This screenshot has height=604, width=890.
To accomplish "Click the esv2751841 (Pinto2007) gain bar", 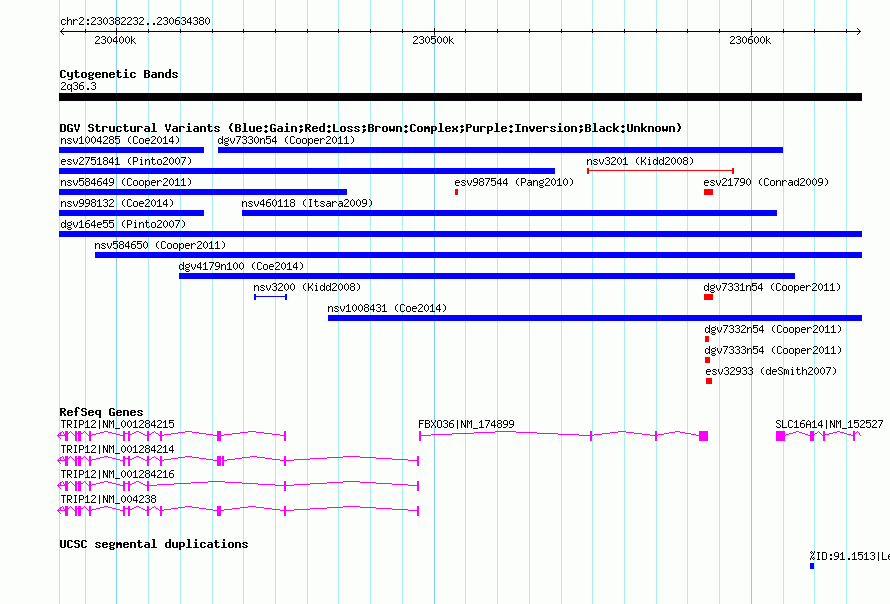I will (307, 171).
